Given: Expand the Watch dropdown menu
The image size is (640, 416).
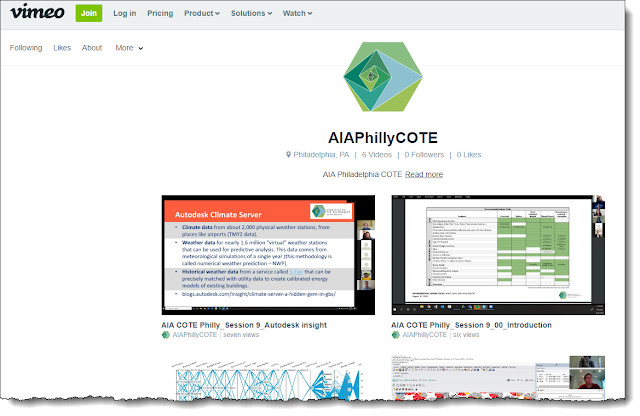Looking at the screenshot, I should [x=297, y=13].
